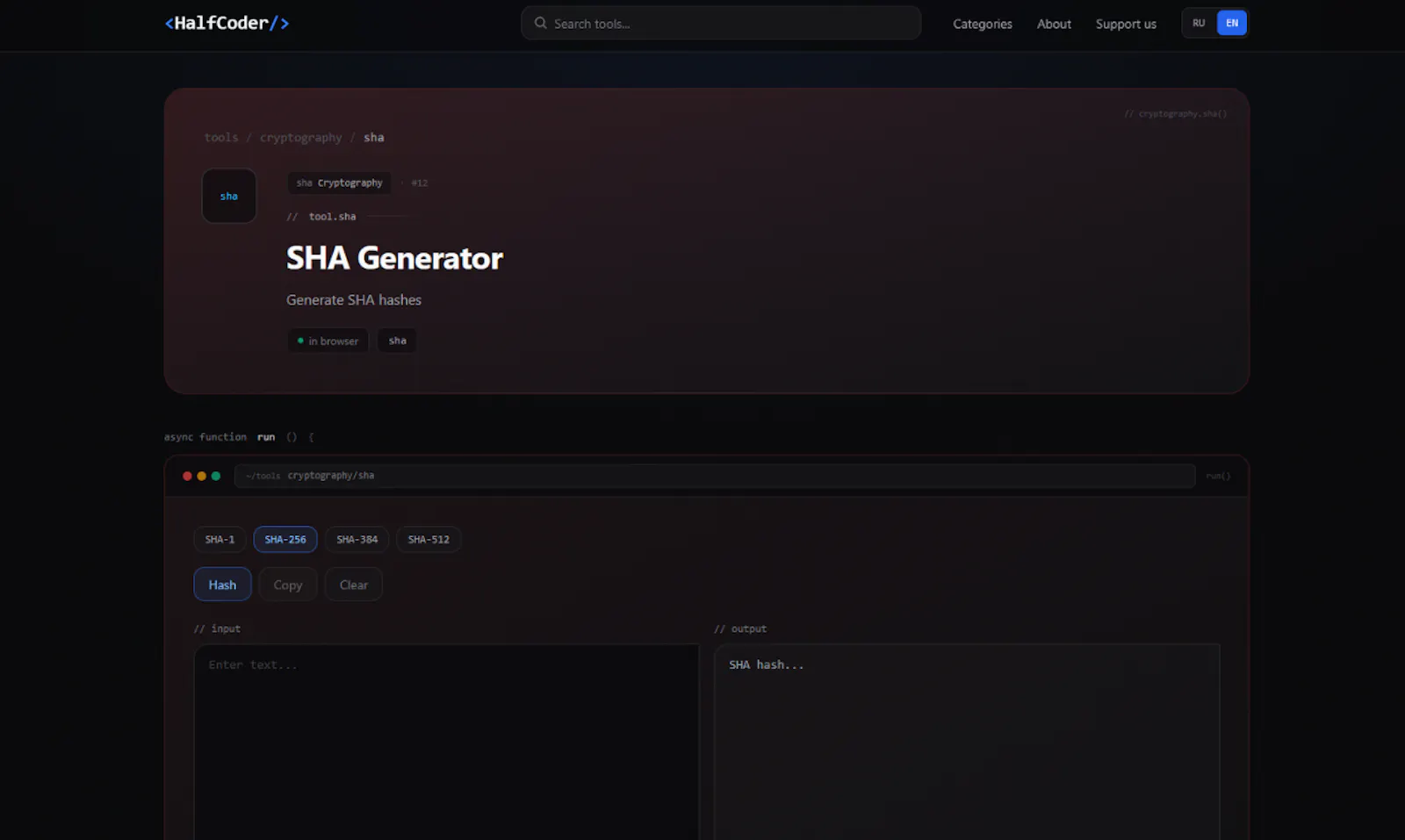The width and height of the screenshot is (1405, 840).
Task: Click into the Enter text input area
Action: tap(446, 742)
